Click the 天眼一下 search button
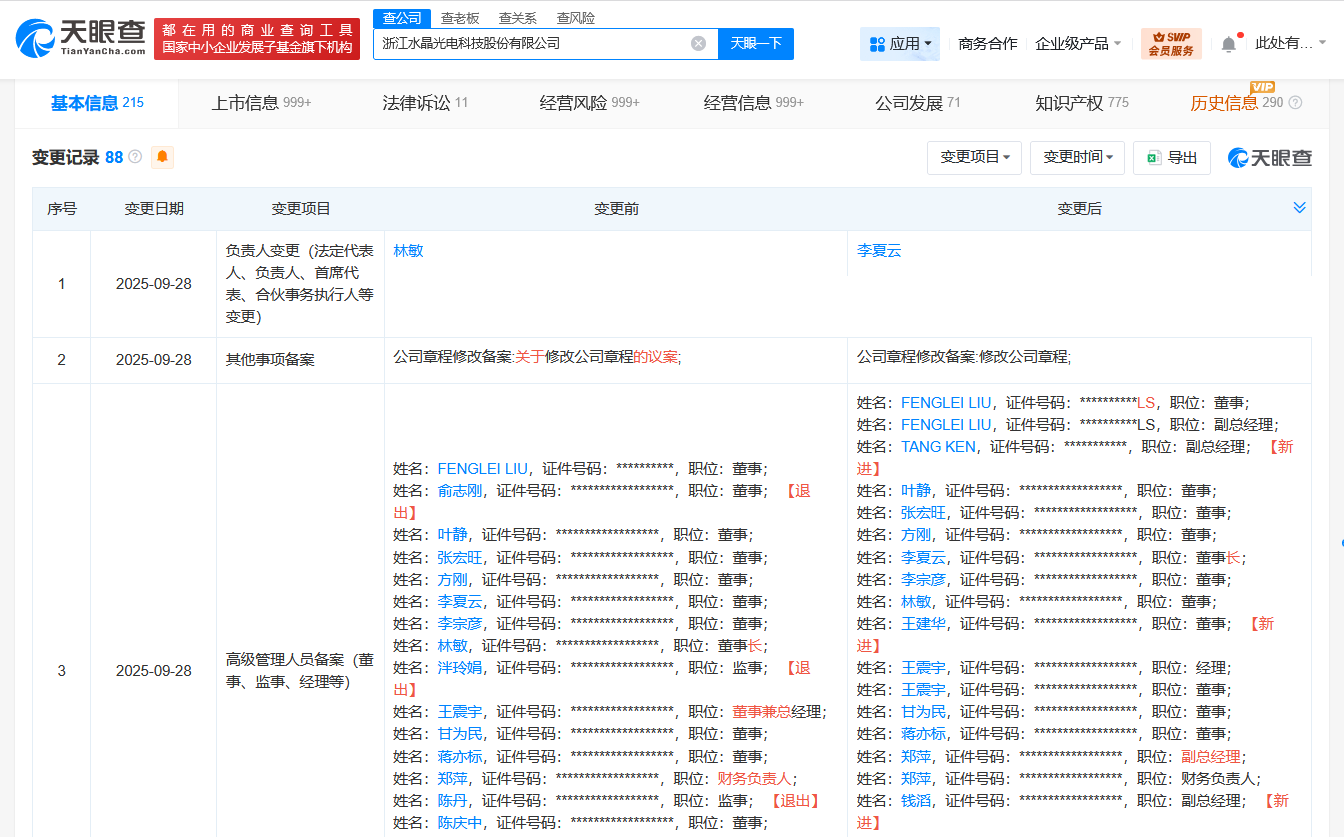 pos(755,44)
